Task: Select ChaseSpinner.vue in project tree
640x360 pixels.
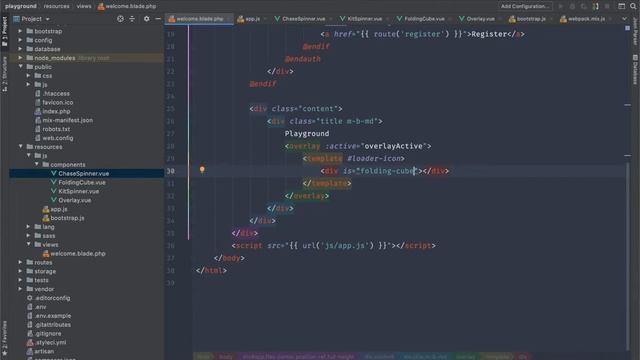Action: [83, 173]
